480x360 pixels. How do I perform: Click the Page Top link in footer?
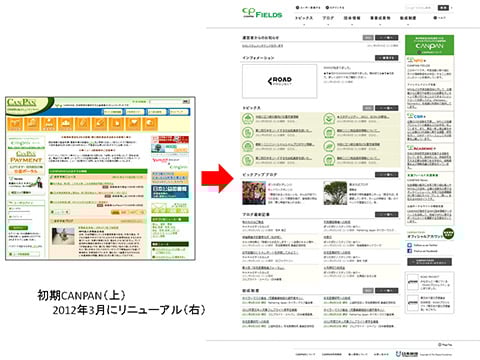point(445,345)
